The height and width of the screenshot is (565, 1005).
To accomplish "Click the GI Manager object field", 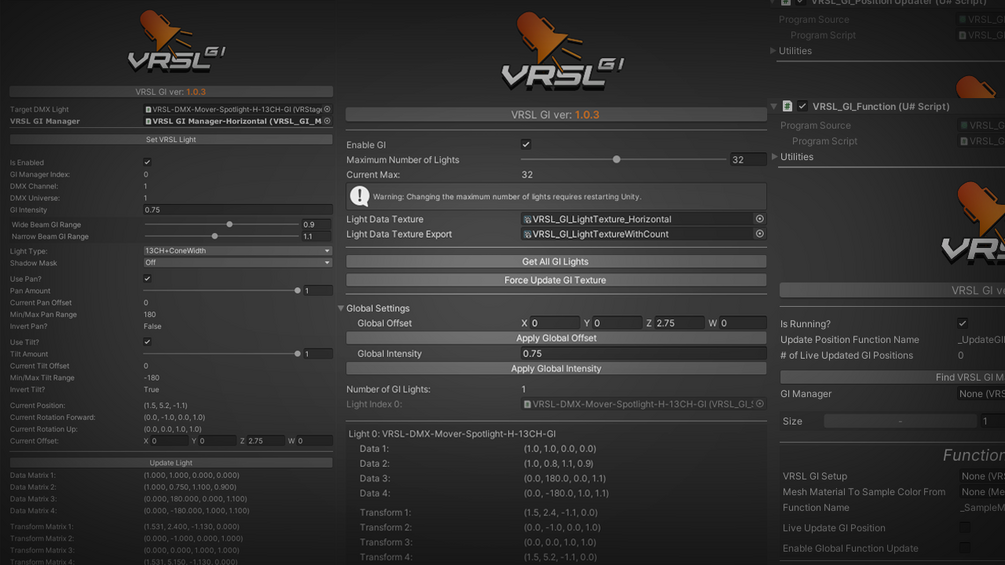I will click(981, 394).
